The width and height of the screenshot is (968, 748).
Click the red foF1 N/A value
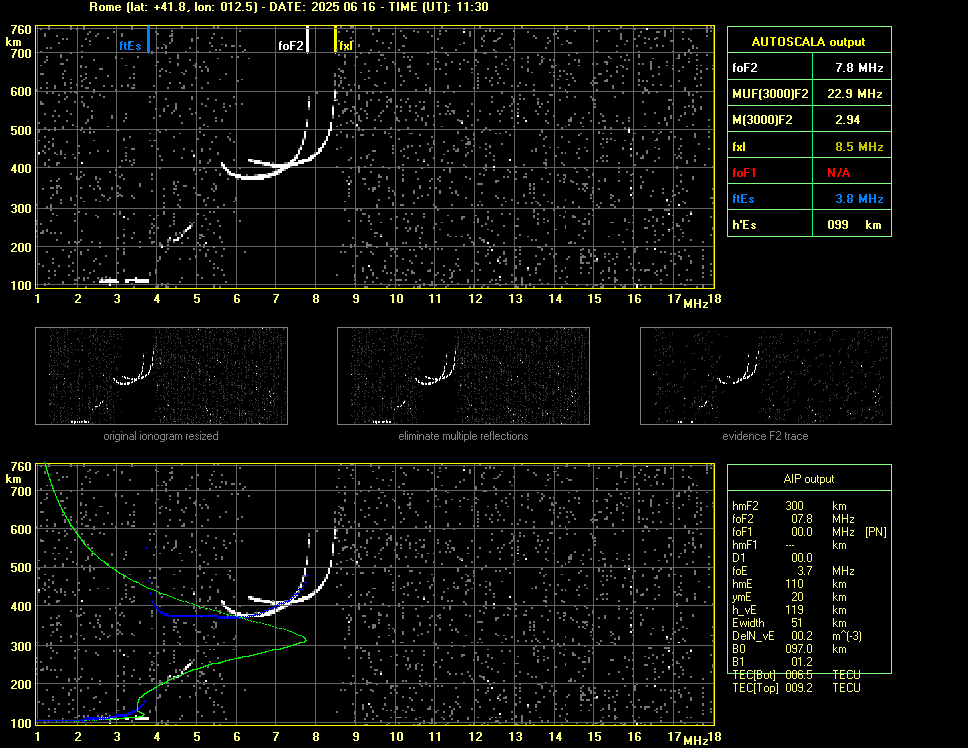click(x=838, y=173)
